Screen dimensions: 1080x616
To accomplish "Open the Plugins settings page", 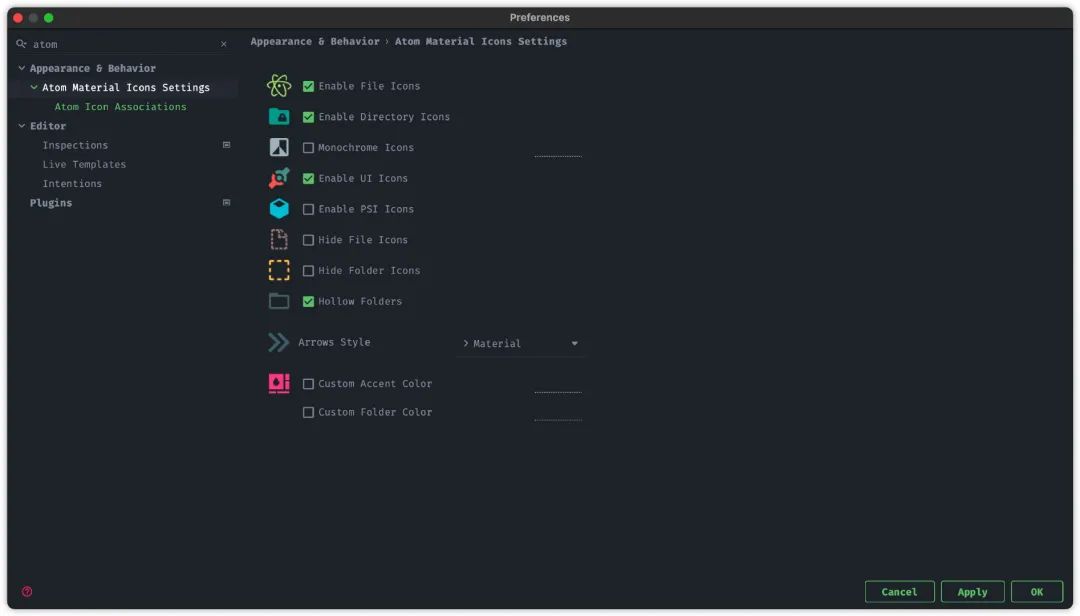I will [x=51, y=203].
